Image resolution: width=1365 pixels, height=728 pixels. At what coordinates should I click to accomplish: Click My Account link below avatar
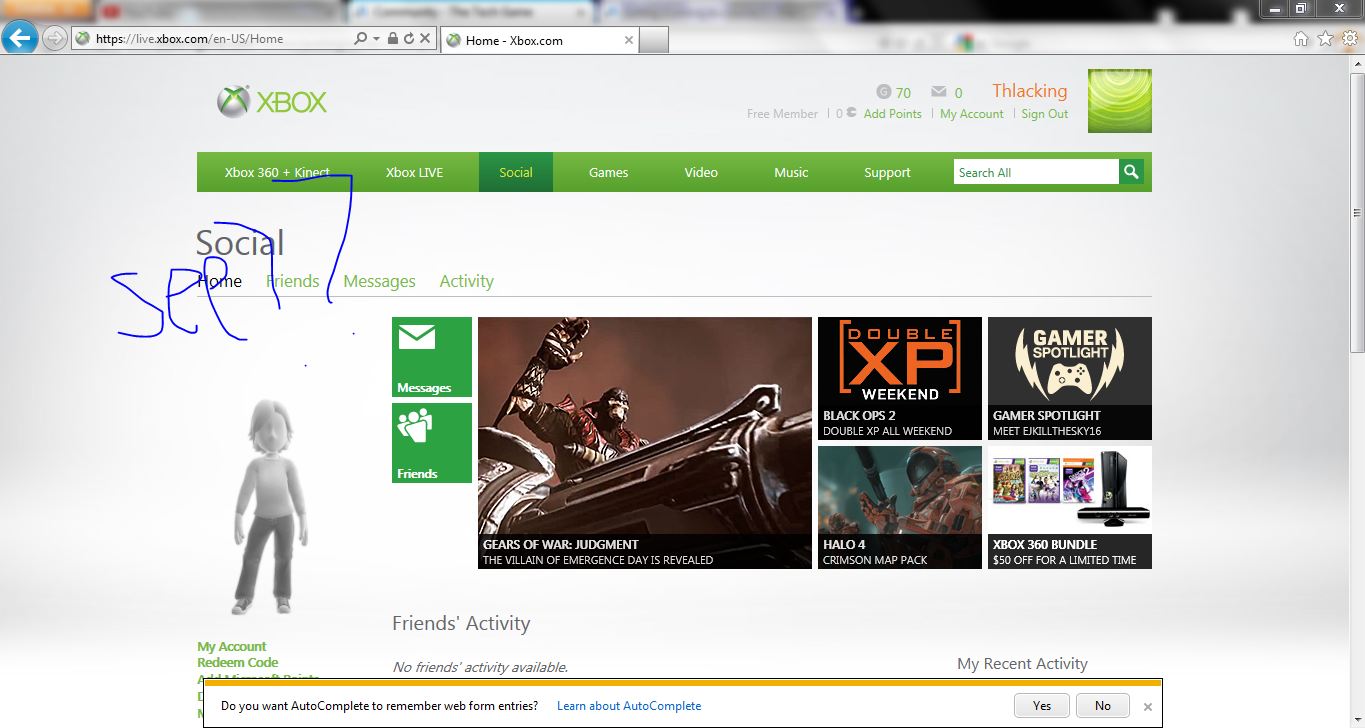[231, 647]
